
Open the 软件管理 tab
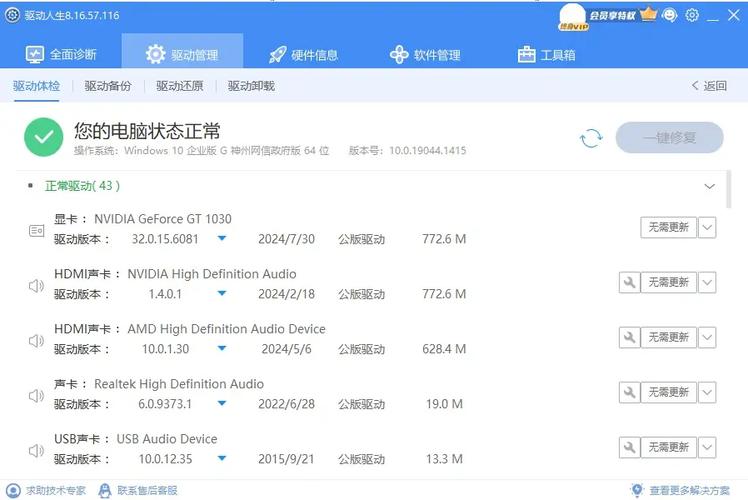pyautogui.click(x=425, y=55)
